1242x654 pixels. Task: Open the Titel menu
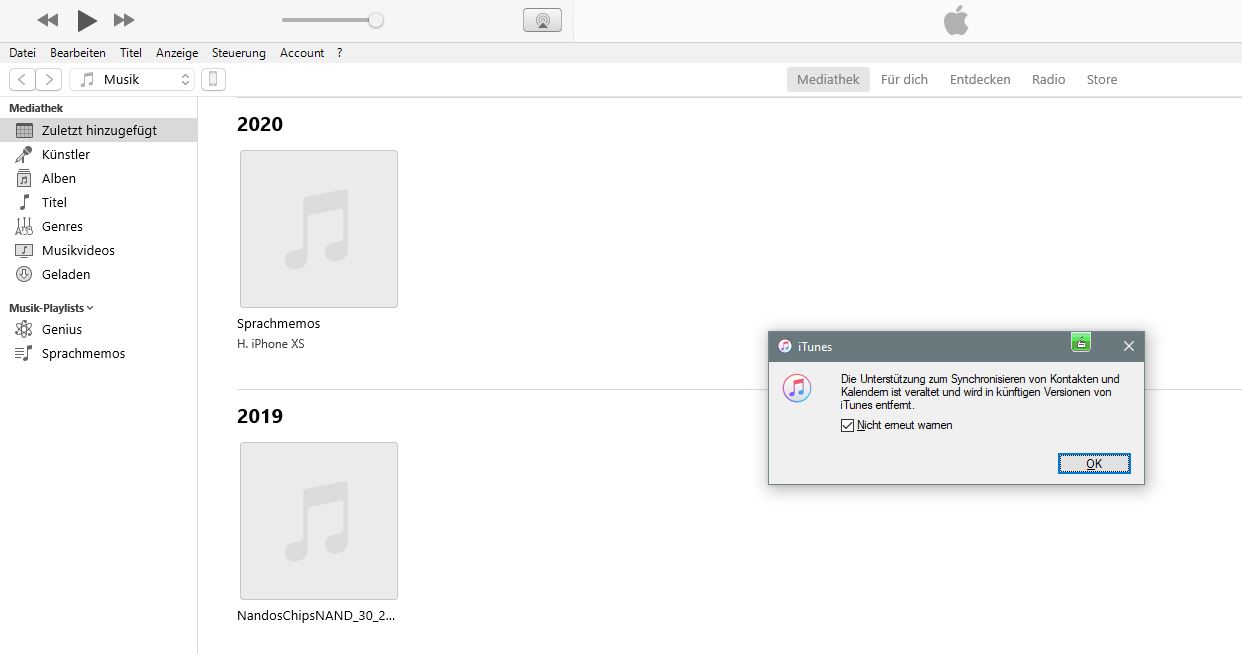tap(131, 53)
